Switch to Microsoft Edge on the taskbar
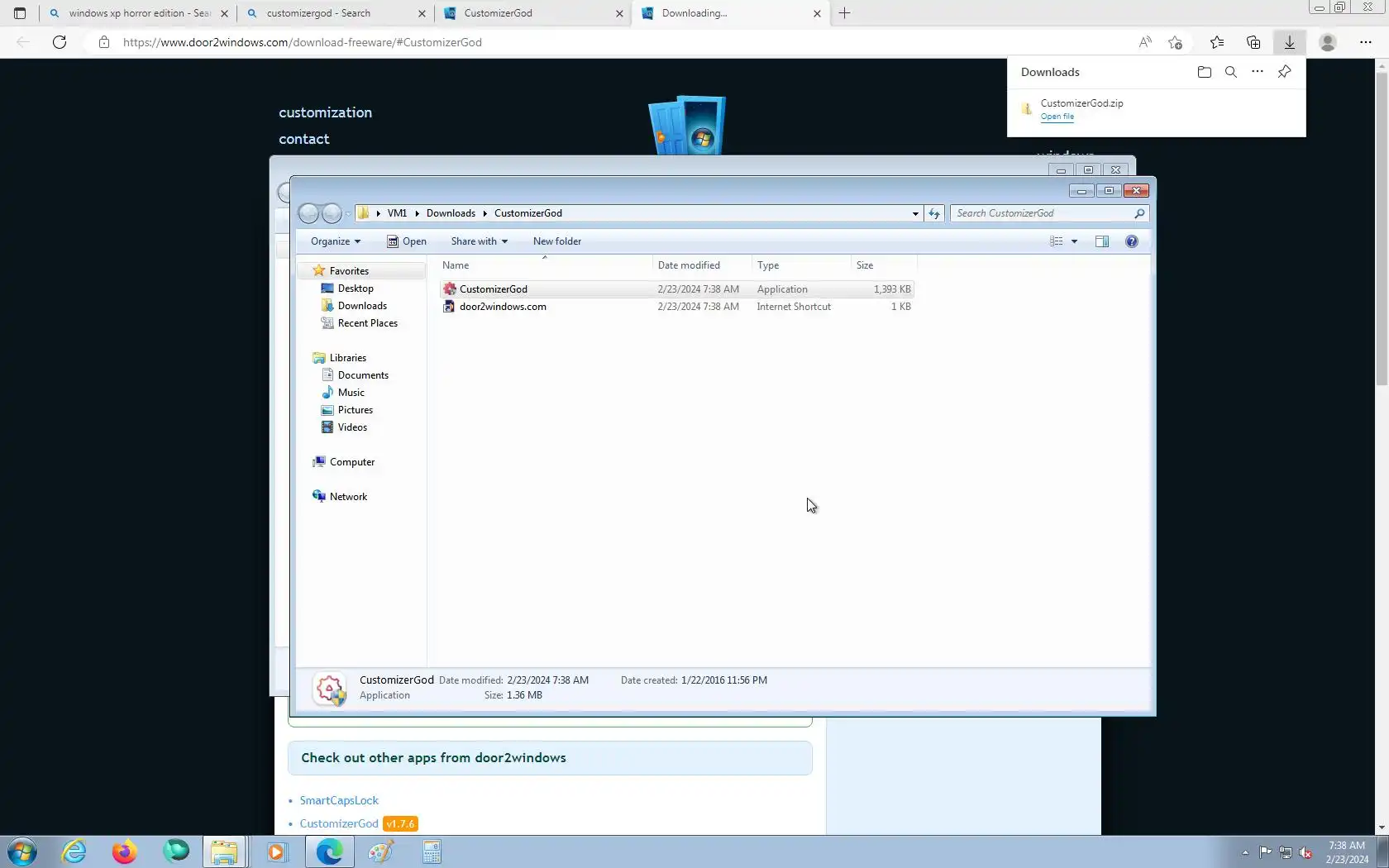 (329, 851)
